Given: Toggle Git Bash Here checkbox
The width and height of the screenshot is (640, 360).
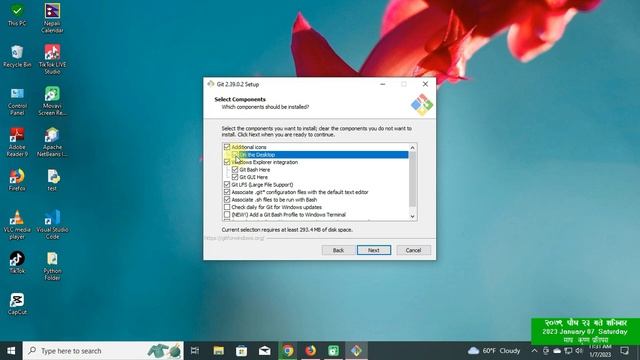Looking at the screenshot, I should tap(235, 169).
